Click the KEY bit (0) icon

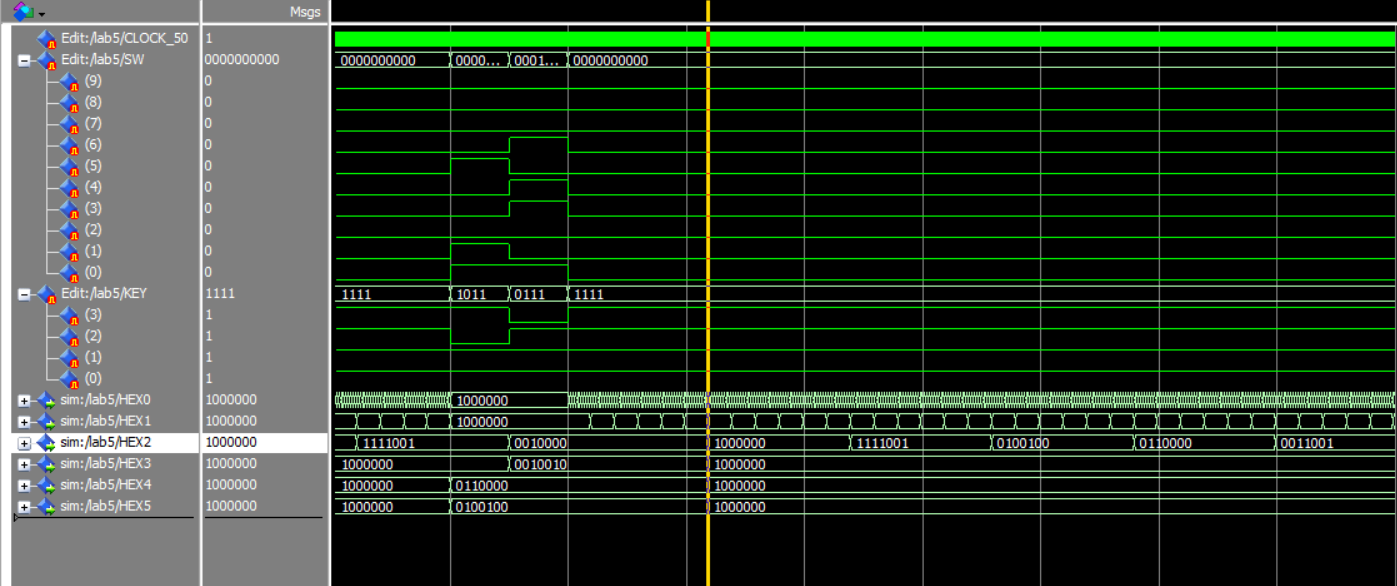point(68,379)
